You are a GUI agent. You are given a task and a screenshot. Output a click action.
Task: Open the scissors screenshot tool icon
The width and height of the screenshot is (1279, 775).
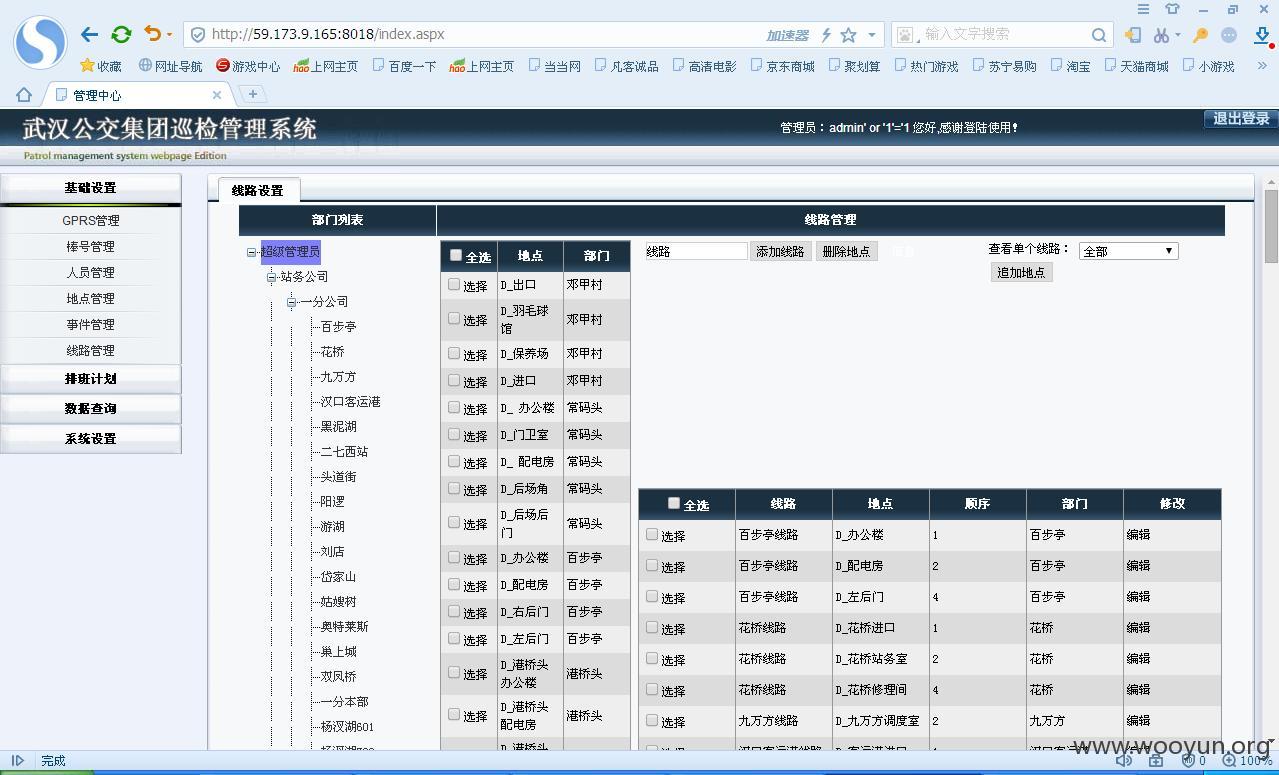tap(1161, 35)
